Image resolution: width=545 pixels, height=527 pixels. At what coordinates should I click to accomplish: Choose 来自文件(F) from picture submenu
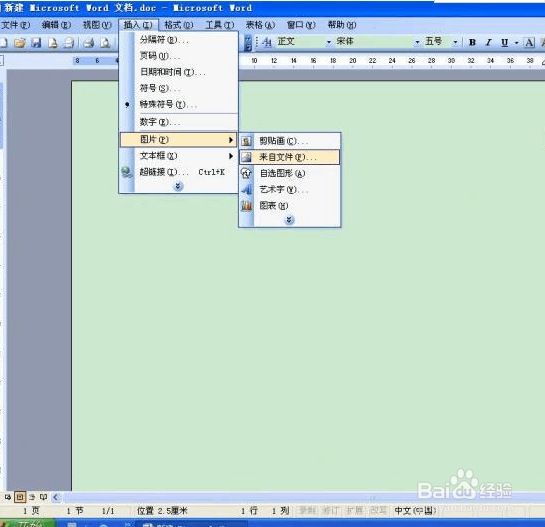[x=290, y=157]
